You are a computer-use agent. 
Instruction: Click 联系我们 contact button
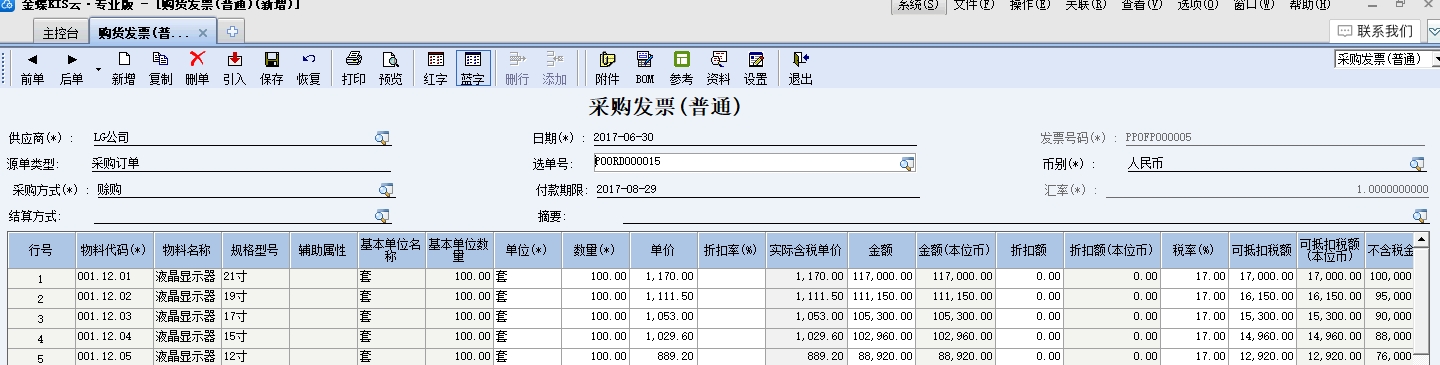point(1376,31)
